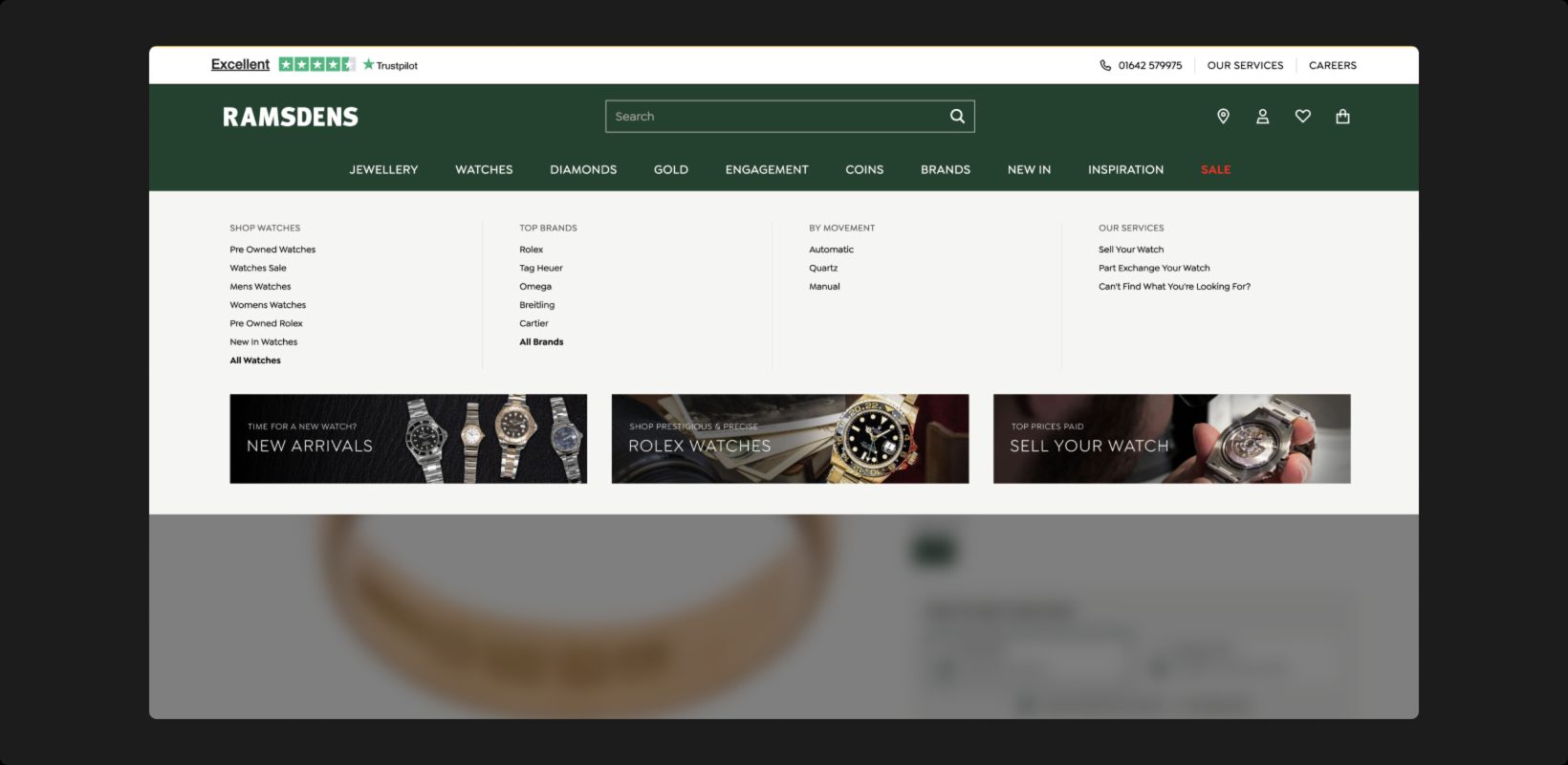Open the Rolex Watches banner
Image resolution: width=1568 pixels, height=765 pixels.
[x=790, y=439]
